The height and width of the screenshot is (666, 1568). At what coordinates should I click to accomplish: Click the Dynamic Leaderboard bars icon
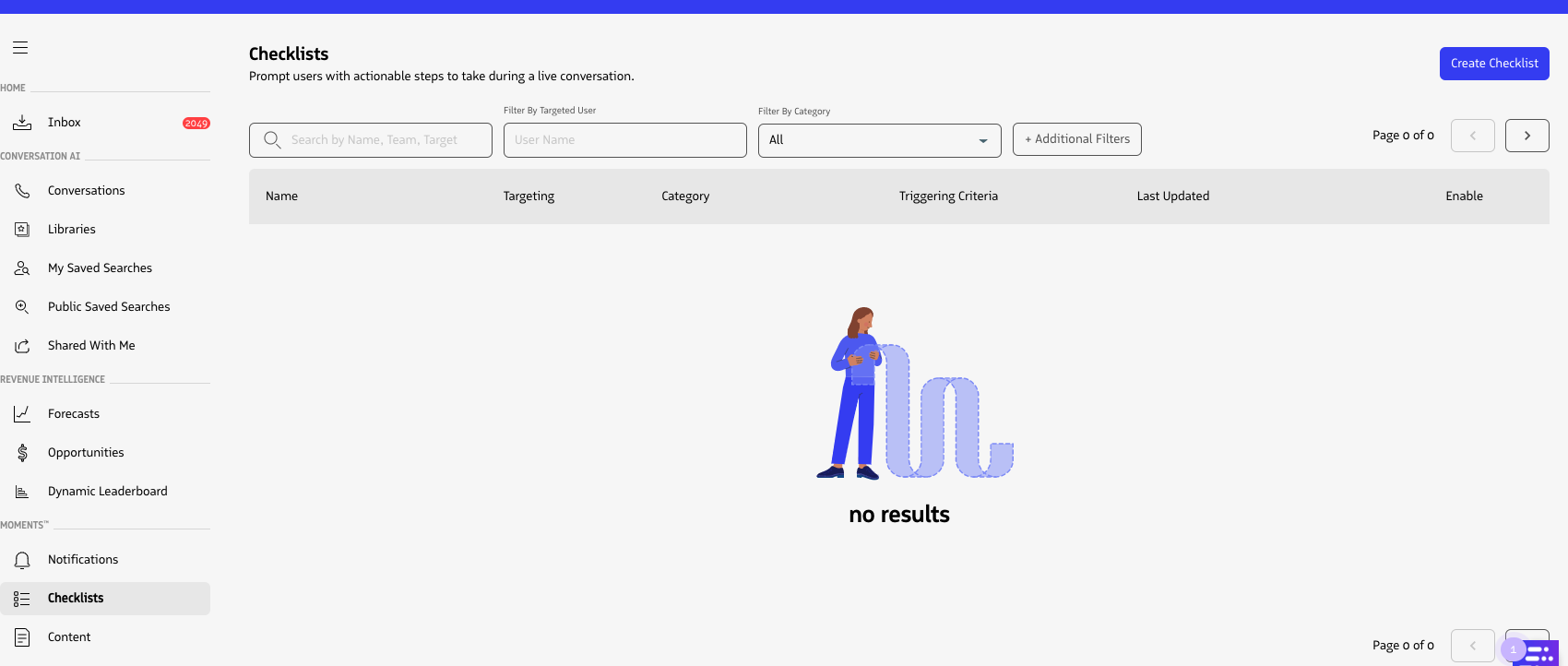coord(22,492)
